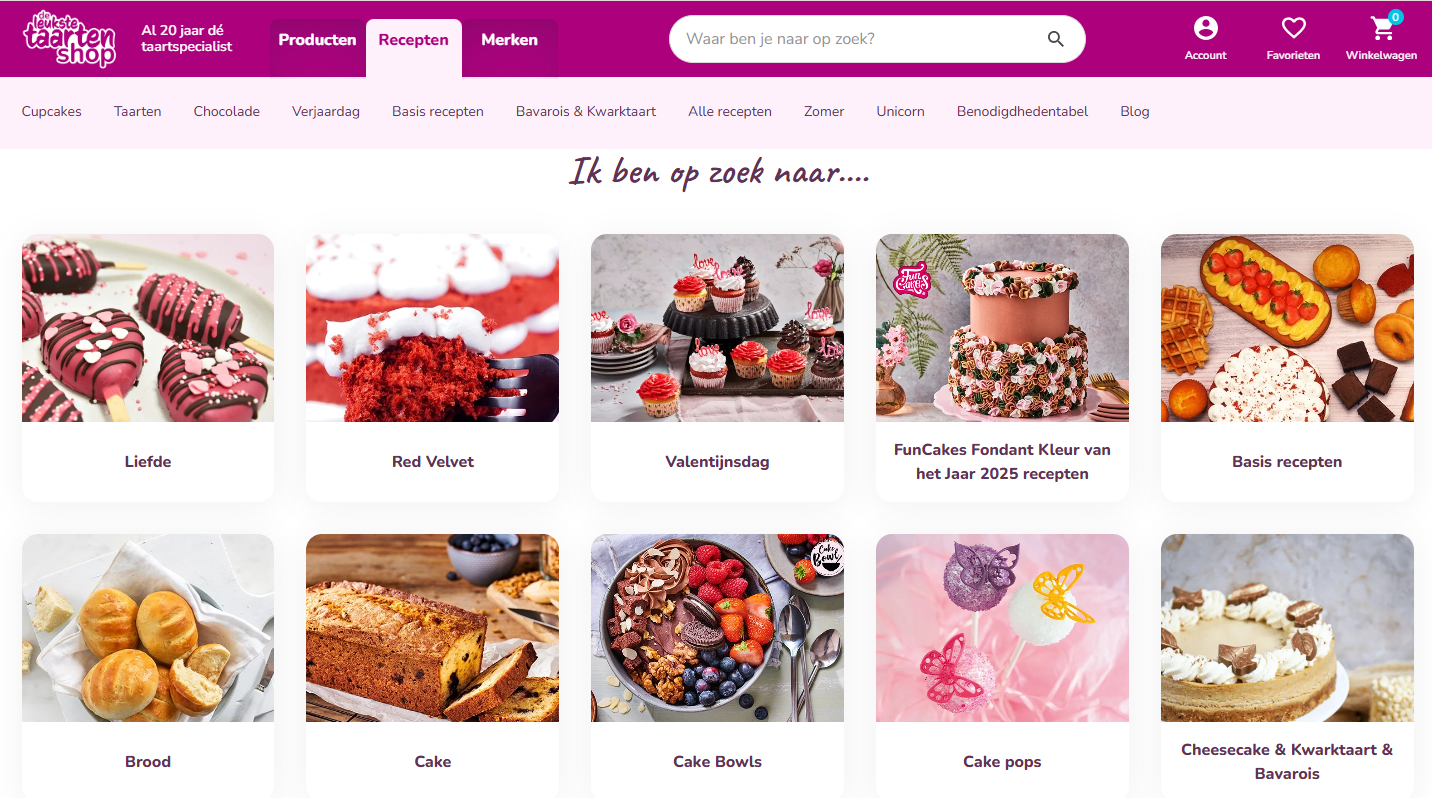
Task: Open the Benodigdhedentabel link
Action: [x=1022, y=111]
